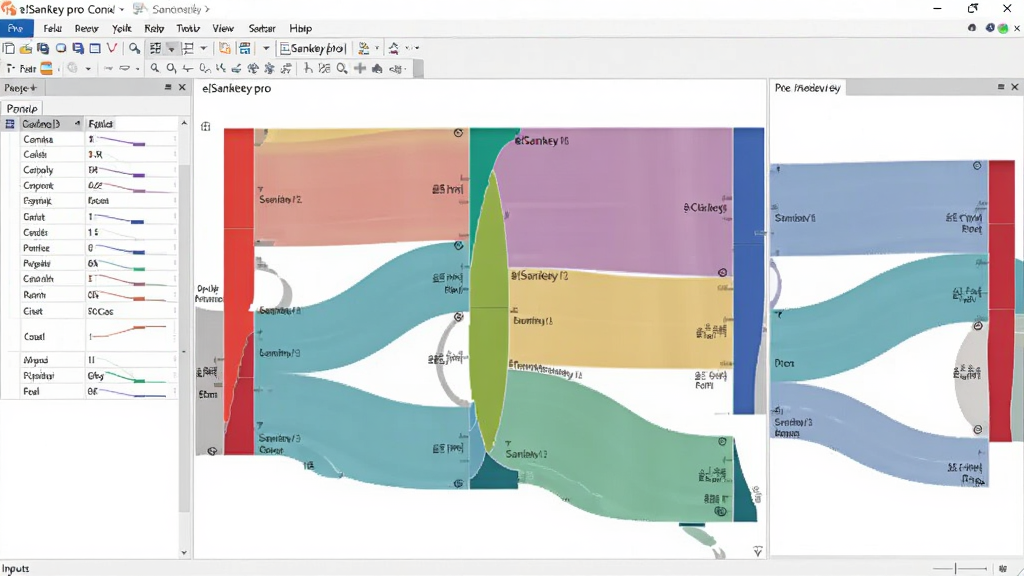
Task: Click the first zoom magnifier in second toolbar
Action: click(x=155, y=68)
